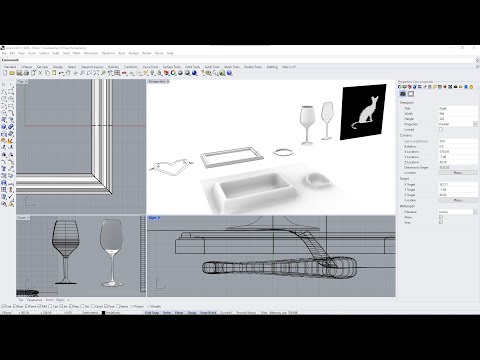Image resolution: width=480 pixels, height=360 pixels.
Task: Select the pointer arrow in left sidebar
Action: pyautogui.click(x=4, y=84)
